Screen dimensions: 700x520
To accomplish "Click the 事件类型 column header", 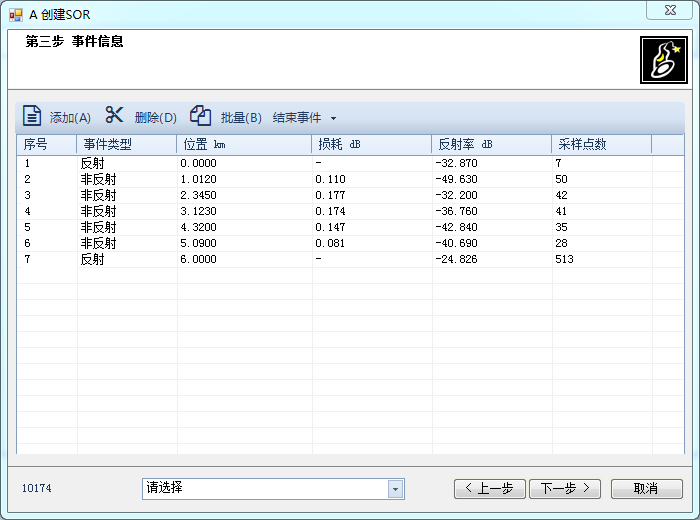I will coord(126,145).
